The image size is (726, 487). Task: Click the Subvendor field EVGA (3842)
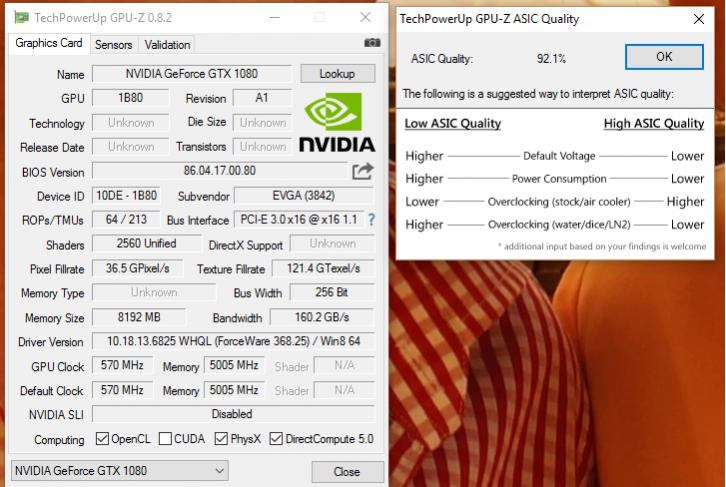click(304, 195)
